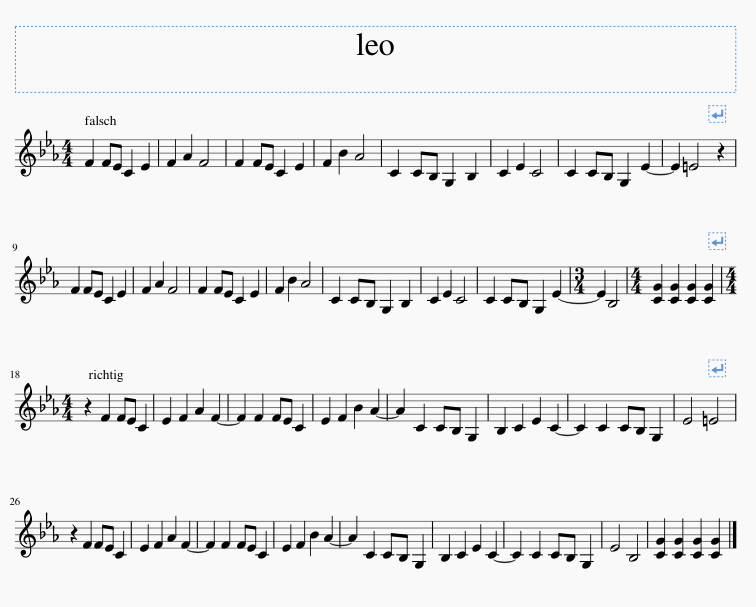Select the quarter rest beginning measure 18

pyautogui.click(x=89, y=407)
